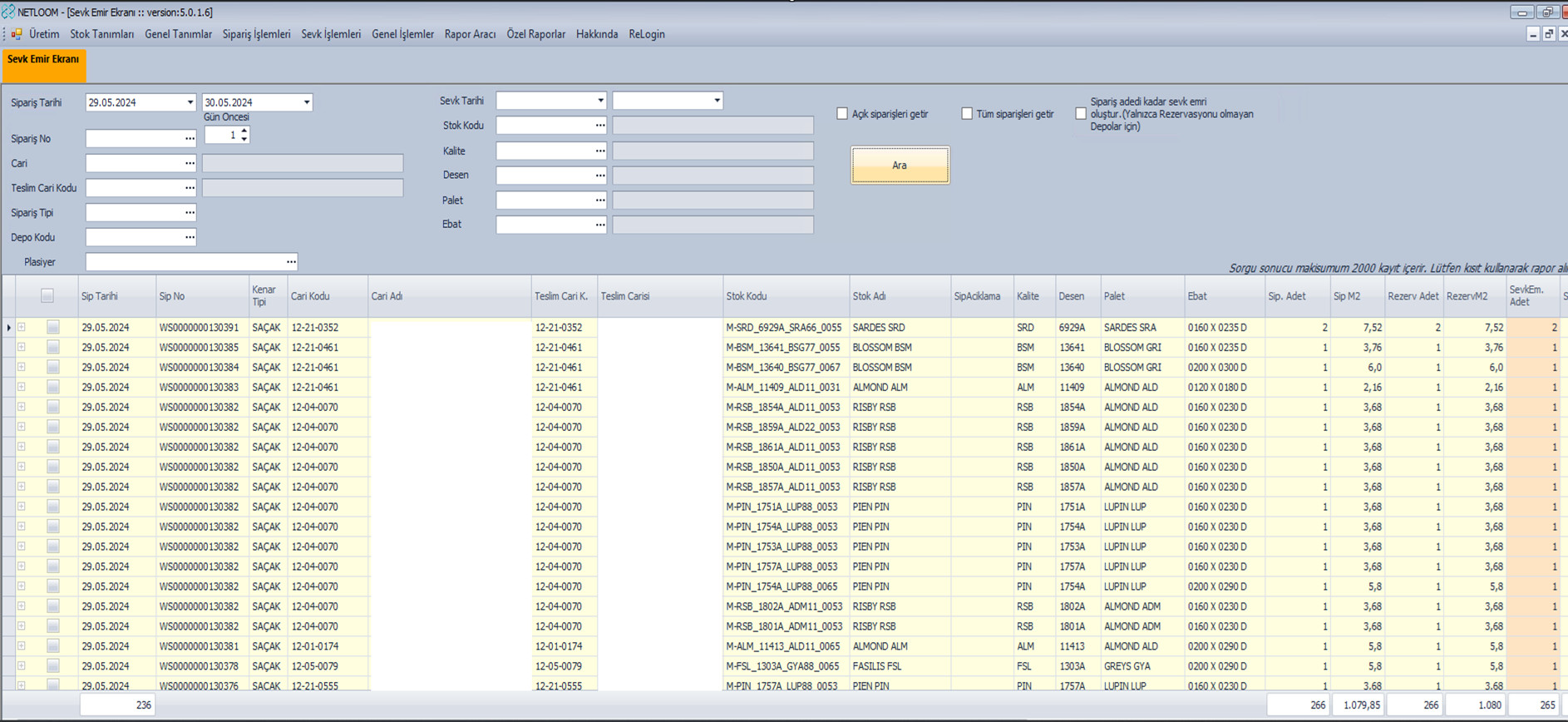The width and height of the screenshot is (1568, 722).
Task: Open Sipariş Tarihi start date dropdown 29.05.2024
Action: 190,102
